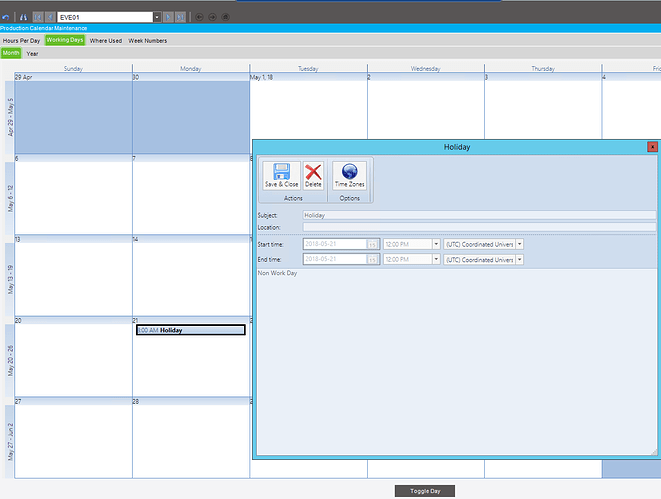
Task: Go to next record arrow icon
Action: [168, 17]
